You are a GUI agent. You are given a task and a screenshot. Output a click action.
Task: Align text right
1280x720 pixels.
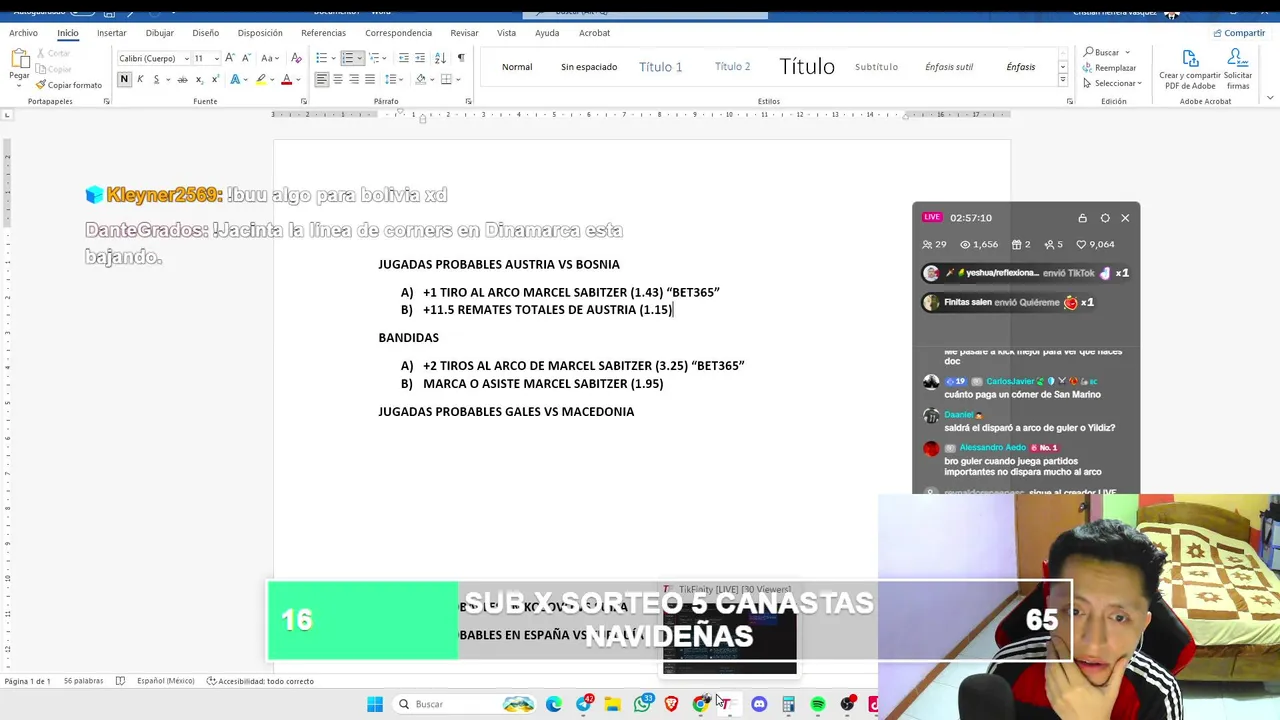point(353,79)
